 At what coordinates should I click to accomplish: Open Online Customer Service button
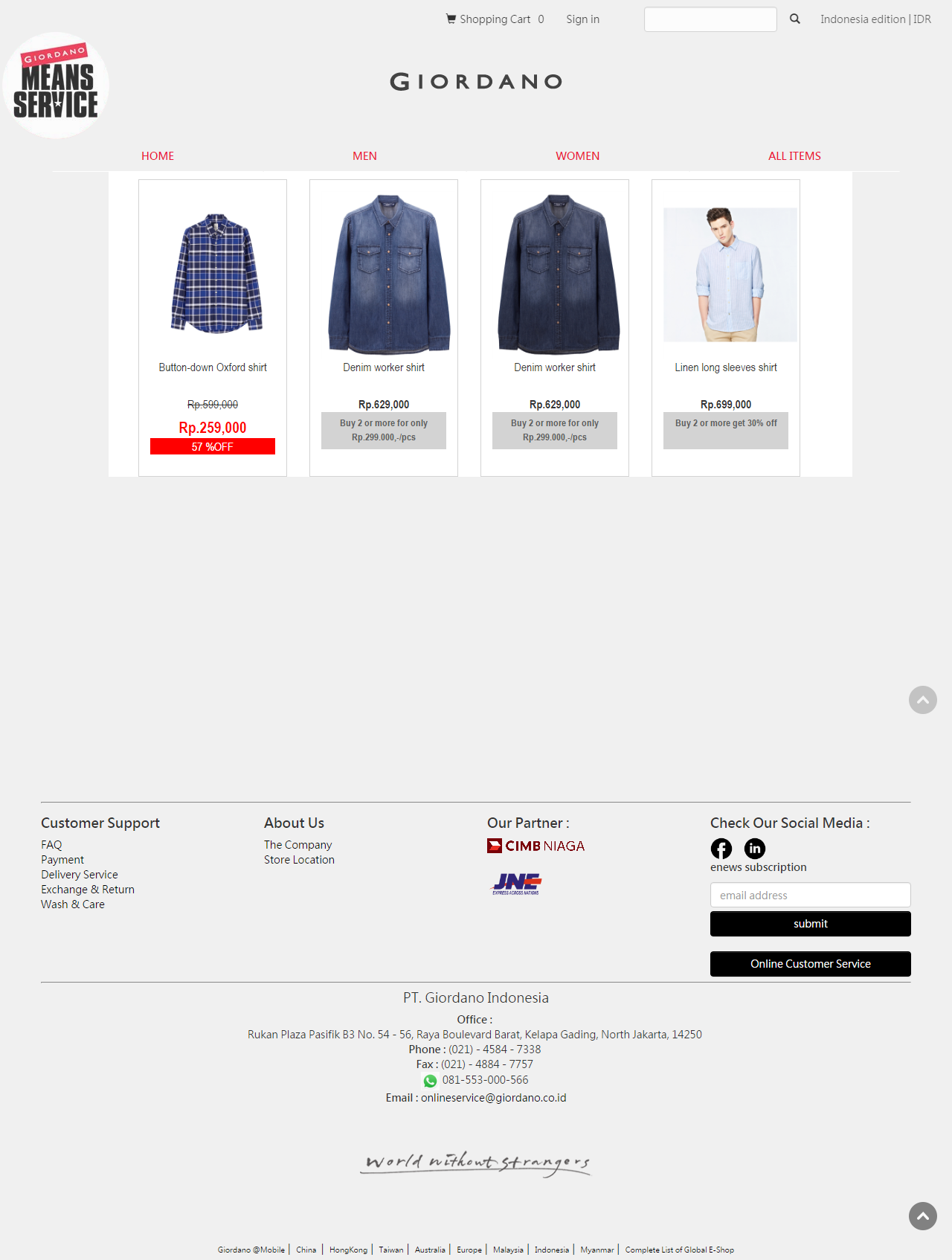[x=811, y=964]
